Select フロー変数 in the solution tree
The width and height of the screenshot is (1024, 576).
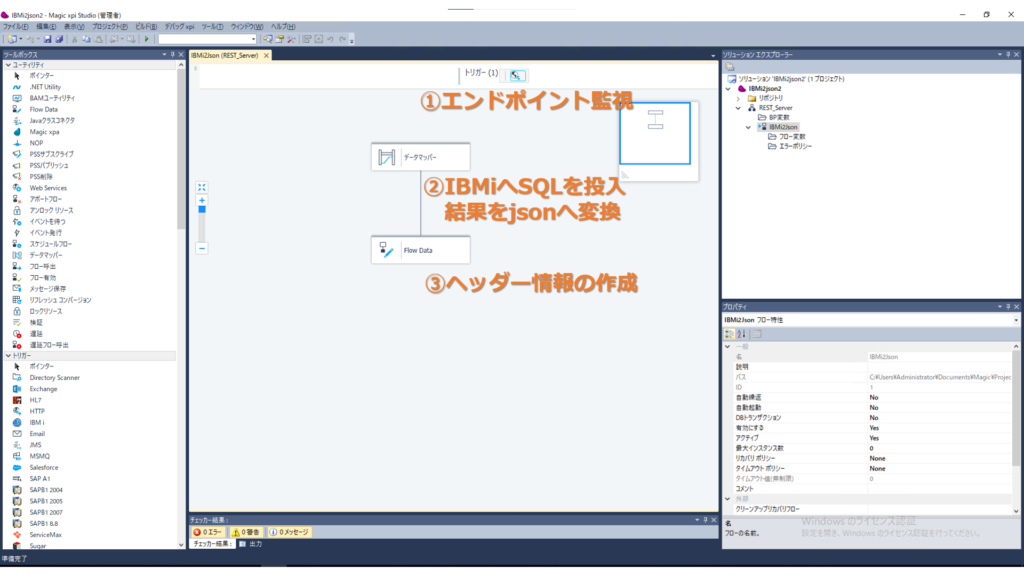792,136
